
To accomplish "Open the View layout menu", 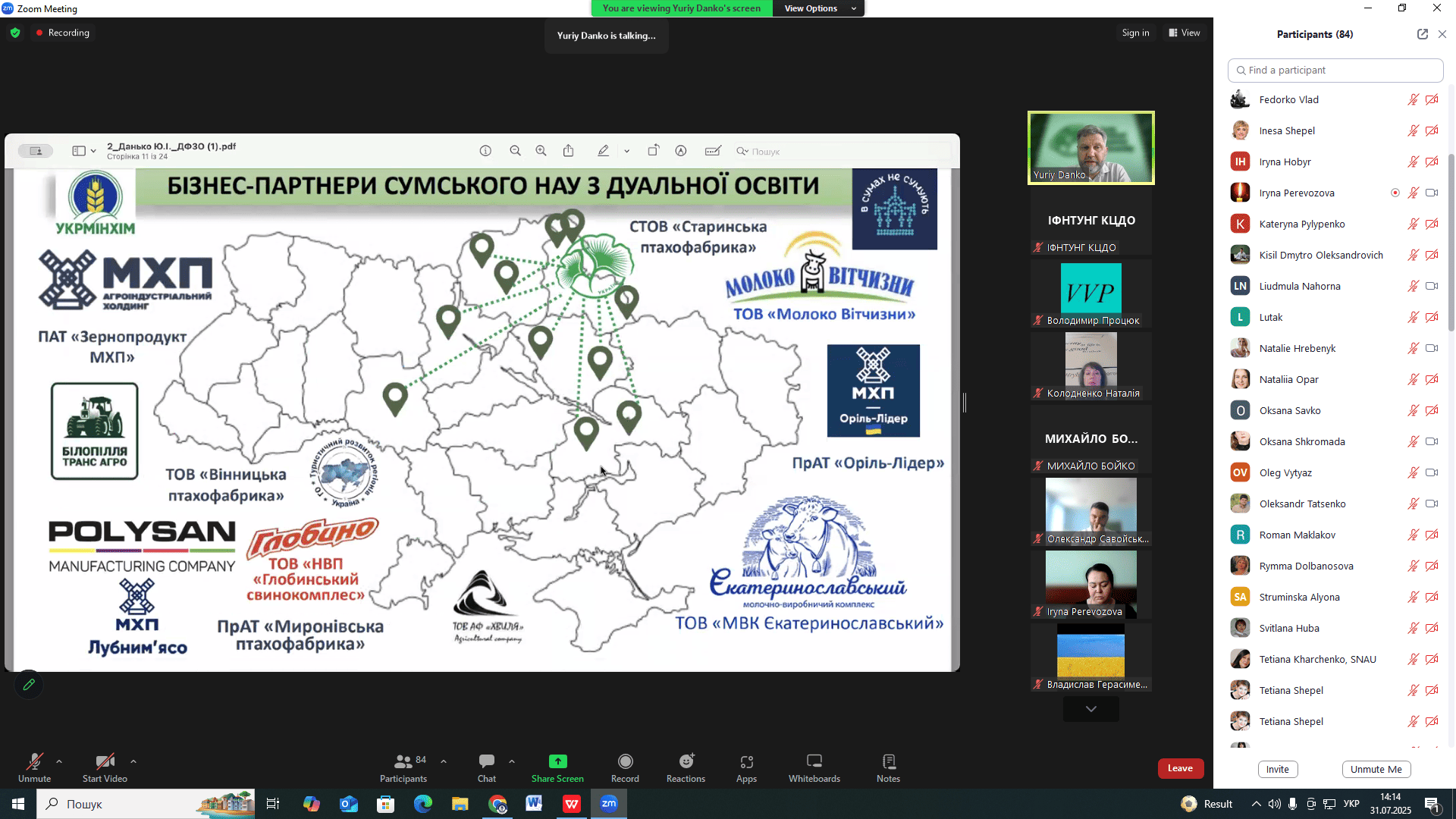I will pos(1185,33).
